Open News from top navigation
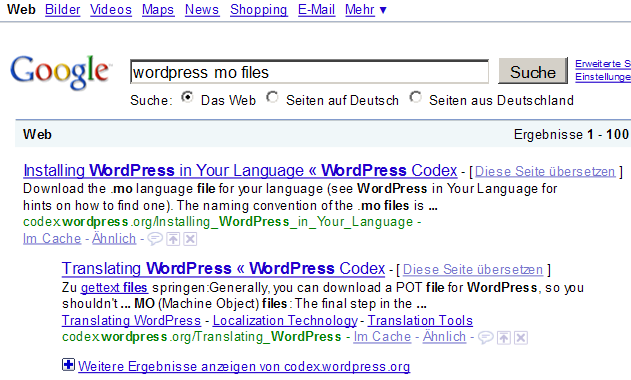The width and height of the screenshot is (631, 380). (202, 10)
